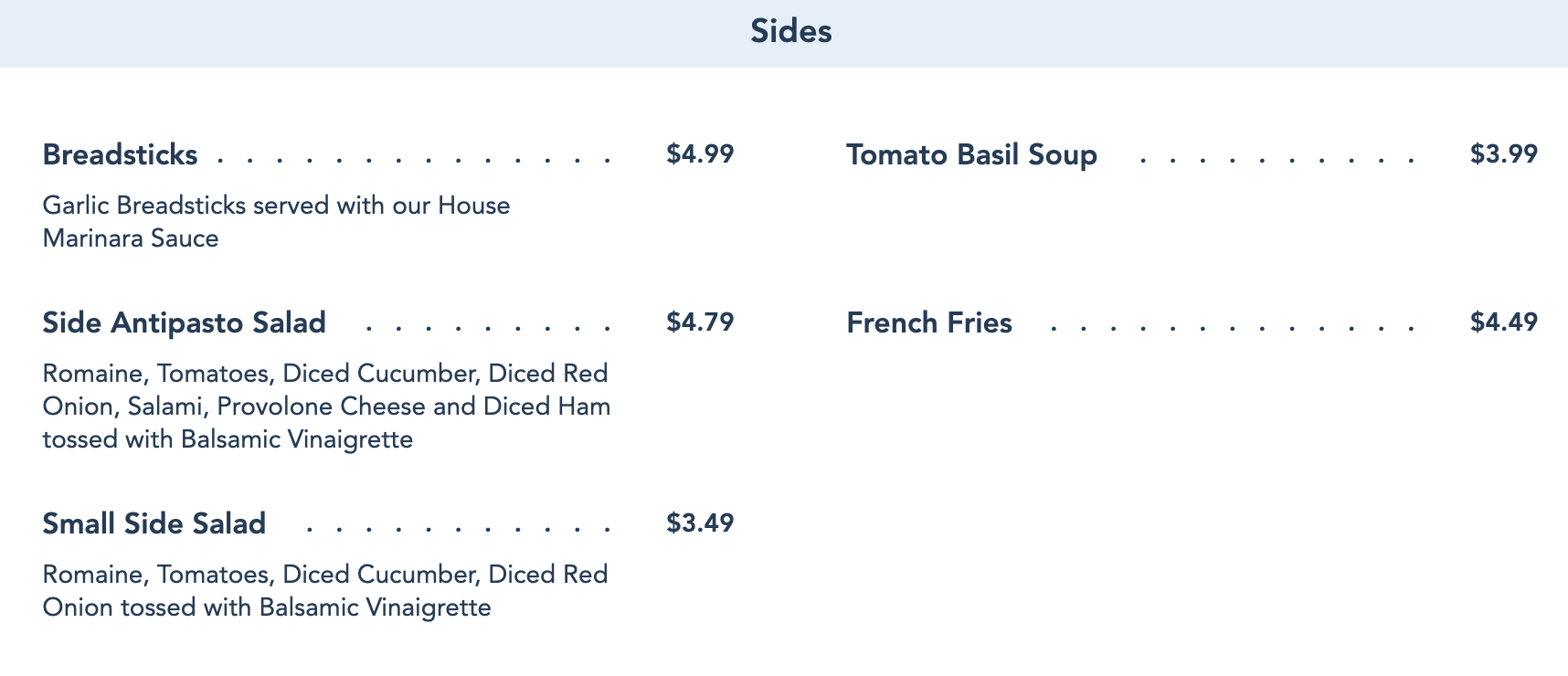Click the "Marinara Sauce" description line
The height and width of the screenshot is (676, 1568).
click(131, 238)
